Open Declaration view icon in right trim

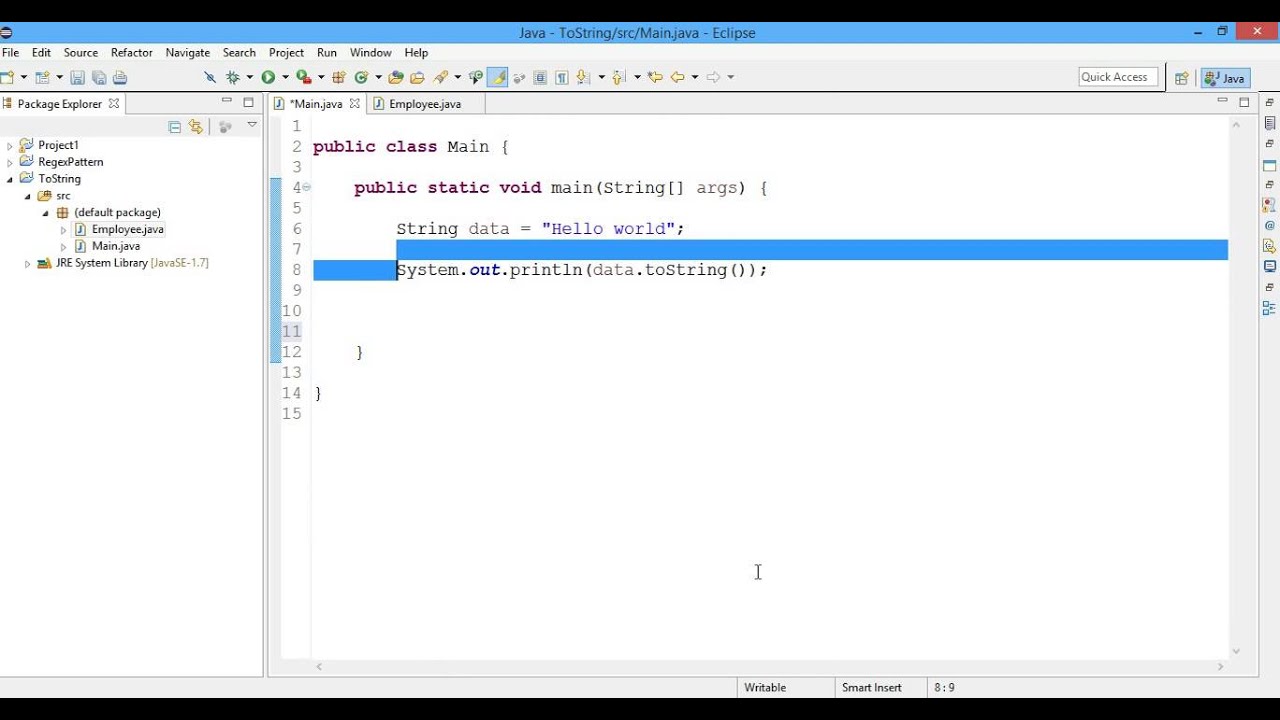1270,246
